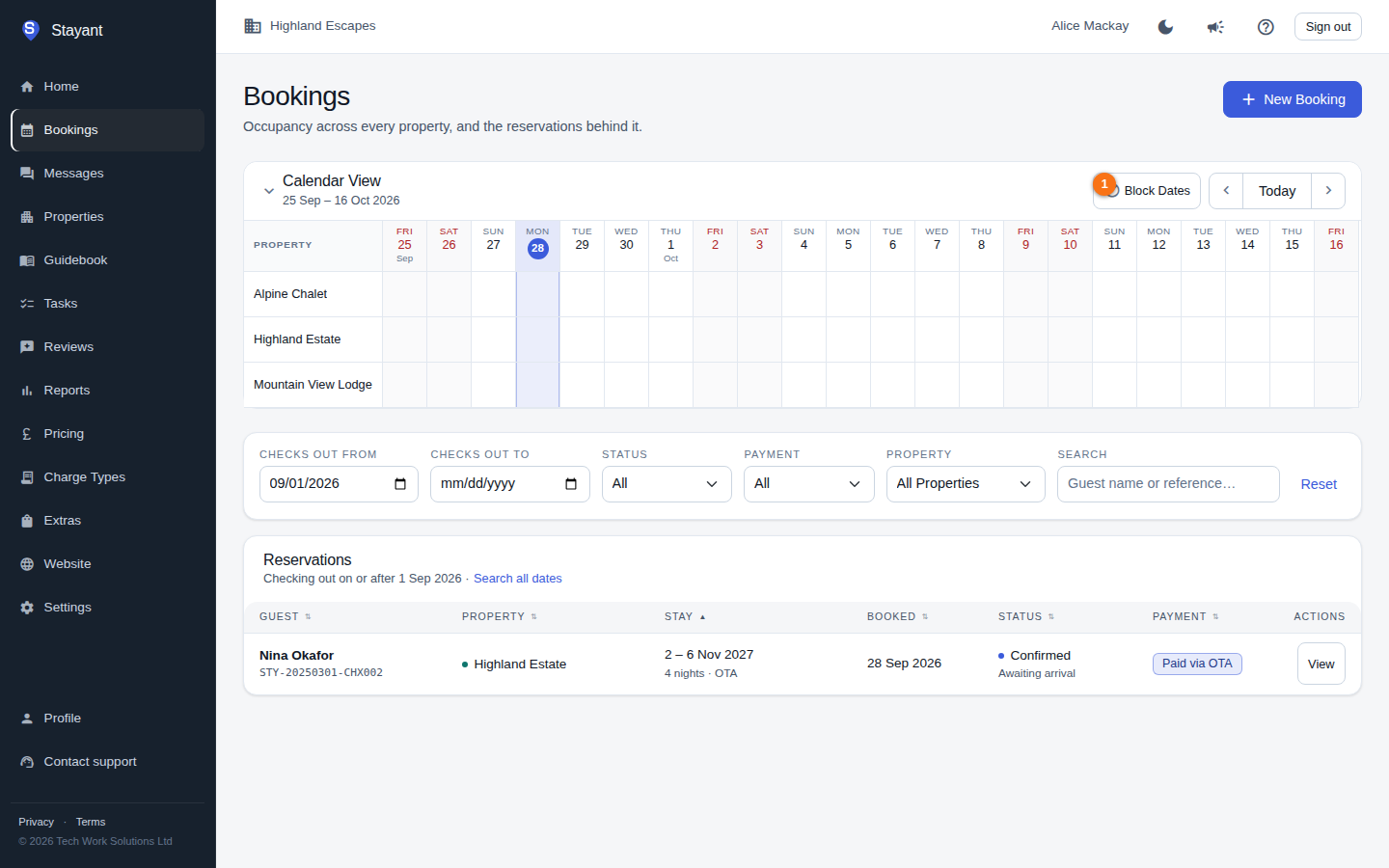Sort reservations by Payment column

pyautogui.click(x=1185, y=617)
